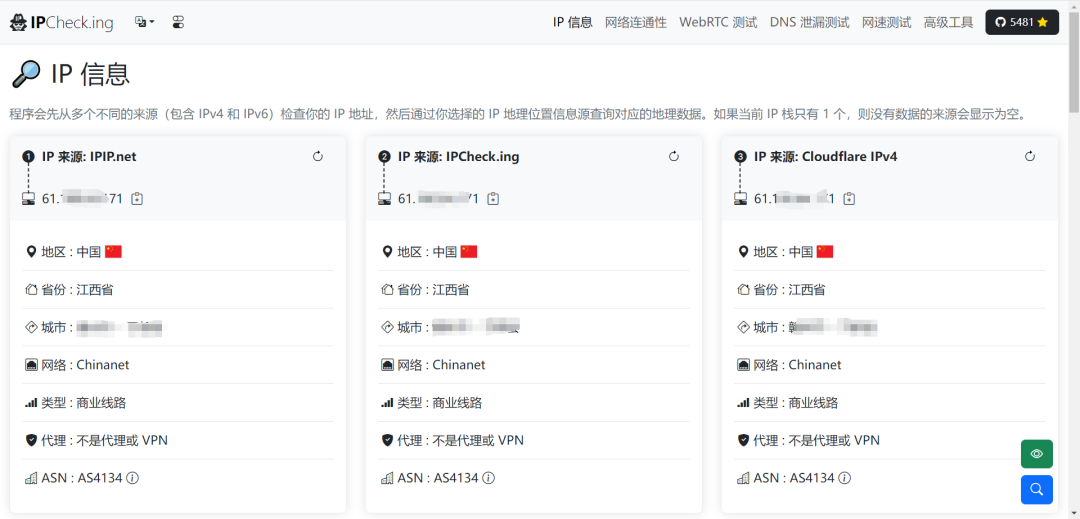Screen dimensions: 1080x519
Task: Click location pin icon in IPIP.net card
Action: [30, 252]
